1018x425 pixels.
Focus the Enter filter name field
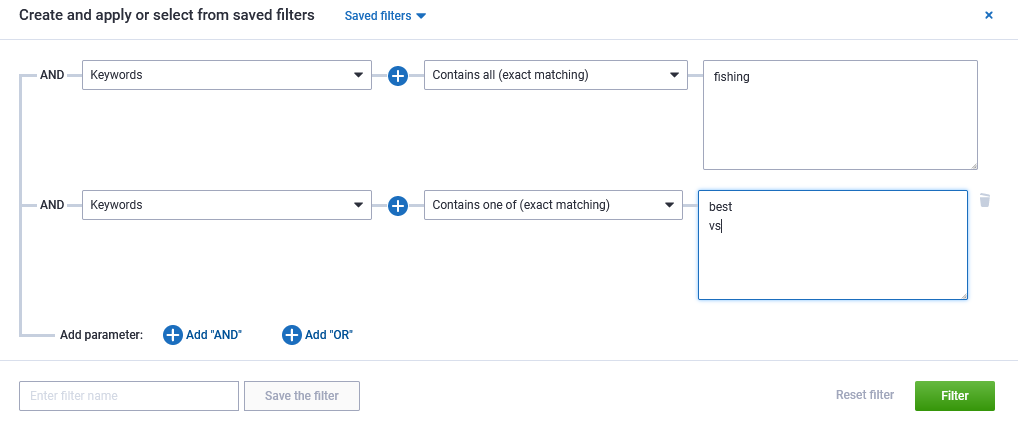[x=129, y=396]
